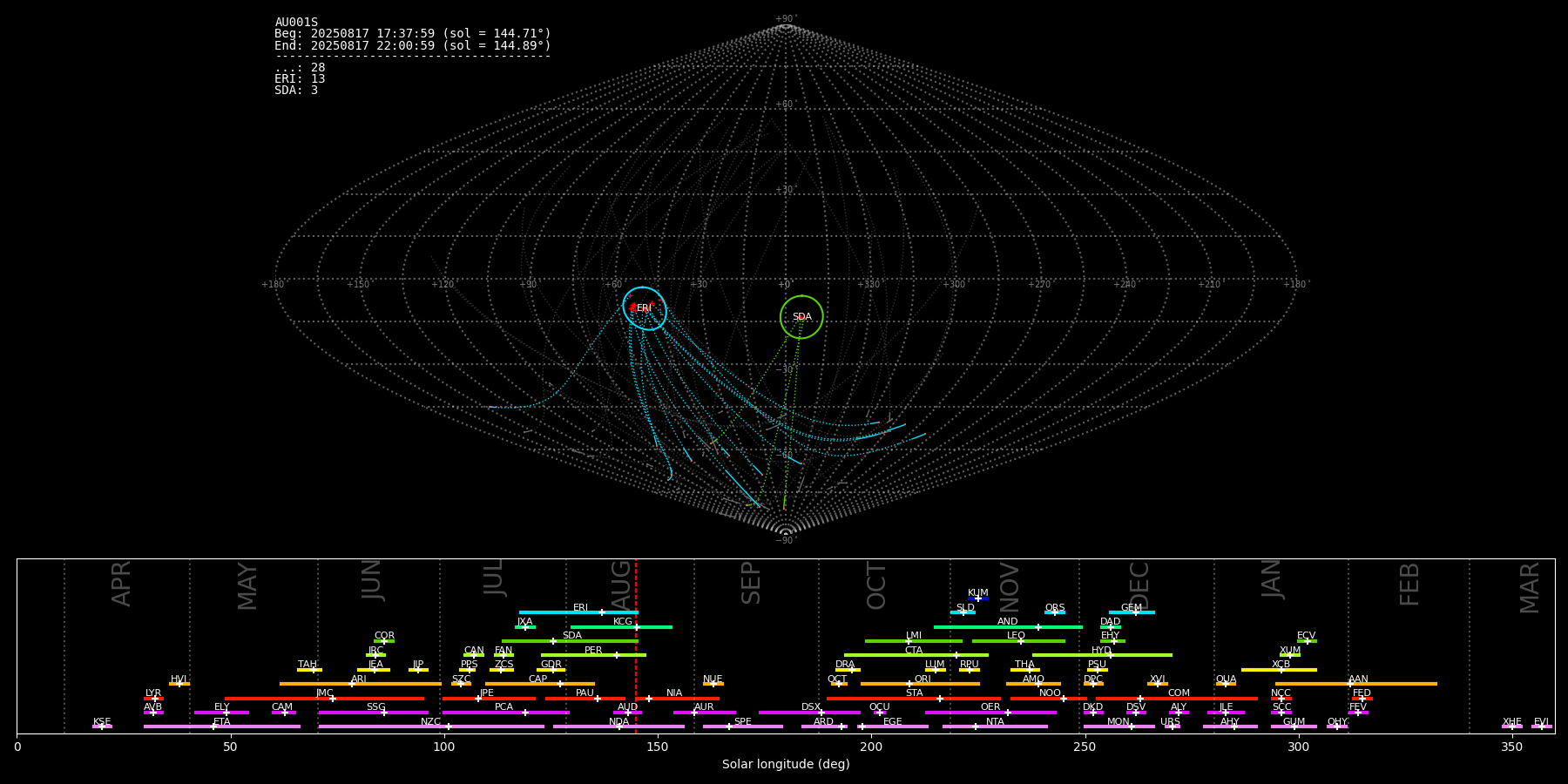Click the cyan ERI radiant circle on sky map

click(645, 308)
